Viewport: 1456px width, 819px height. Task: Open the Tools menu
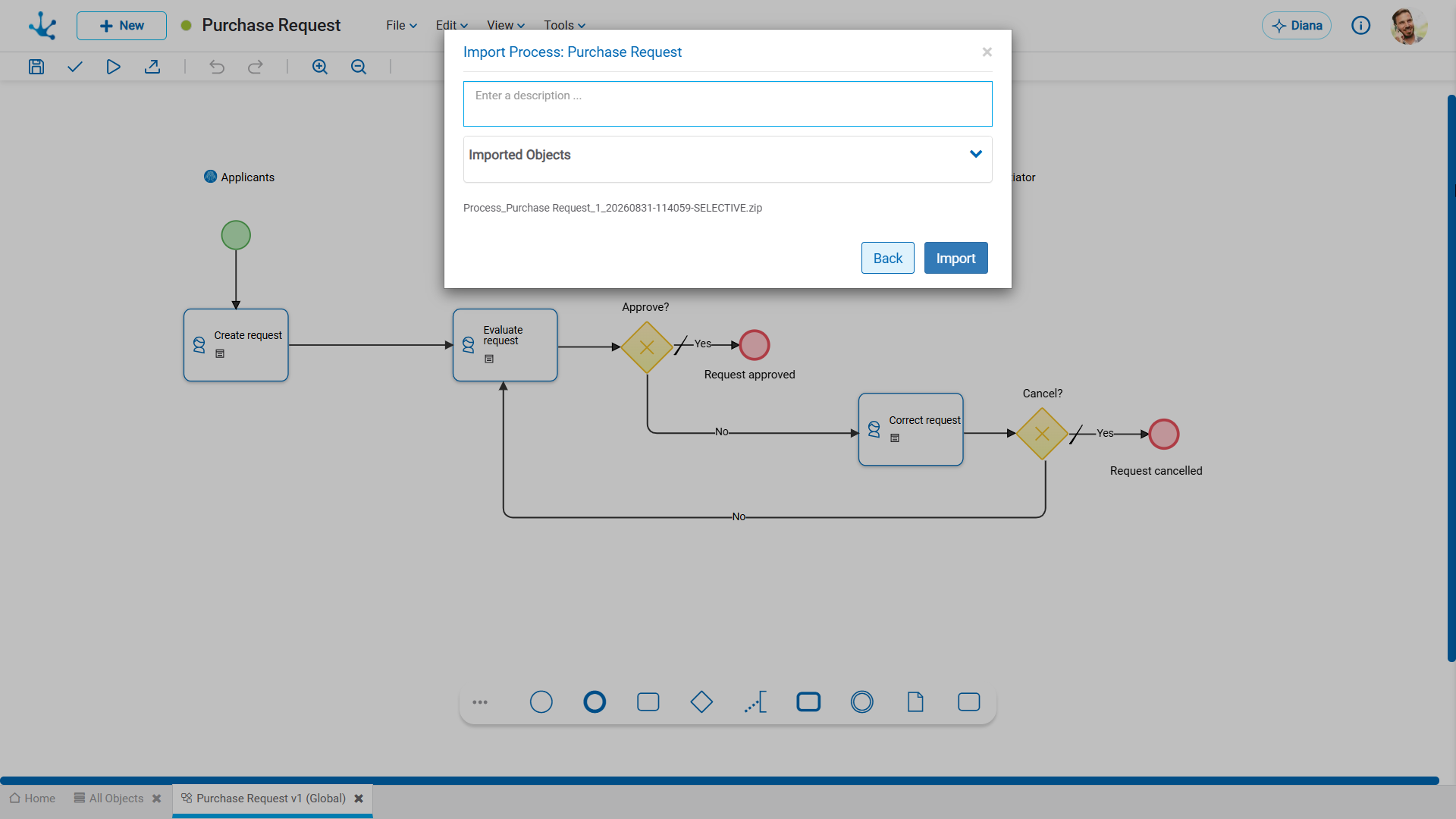pyautogui.click(x=564, y=26)
